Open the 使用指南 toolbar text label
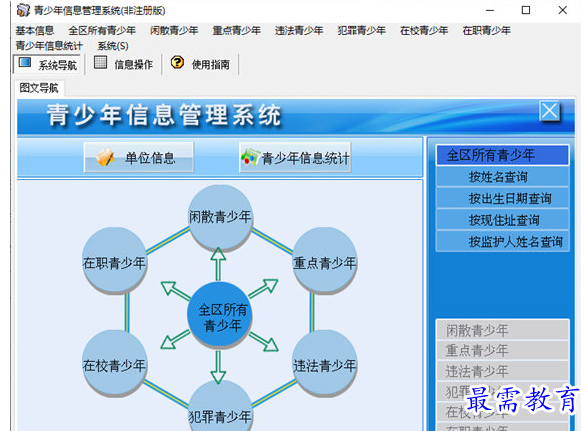Image resolution: width=588 pixels, height=431 pixels. pyautogui.click(x=210, y=65)
